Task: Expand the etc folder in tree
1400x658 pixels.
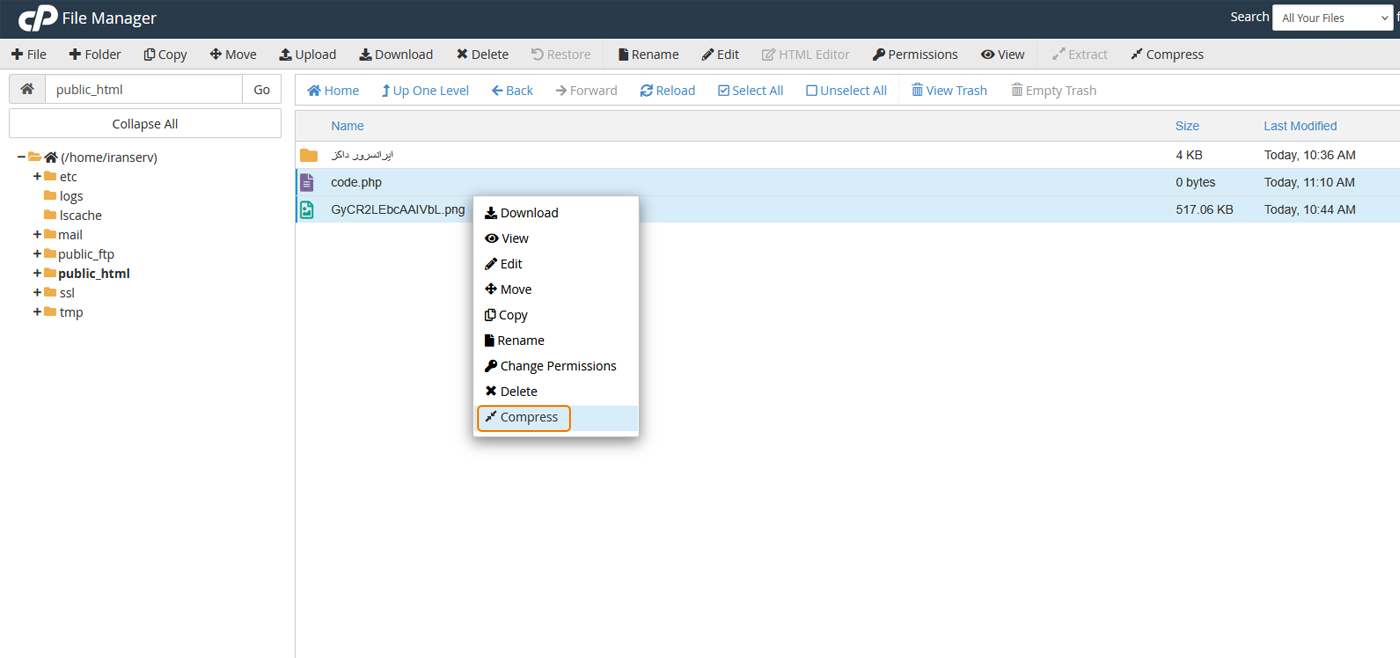Action: [x=37, y=177]
